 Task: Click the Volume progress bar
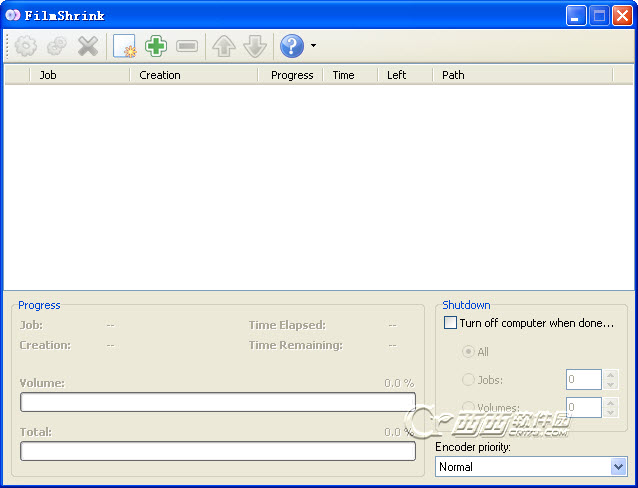coord(218,402)
